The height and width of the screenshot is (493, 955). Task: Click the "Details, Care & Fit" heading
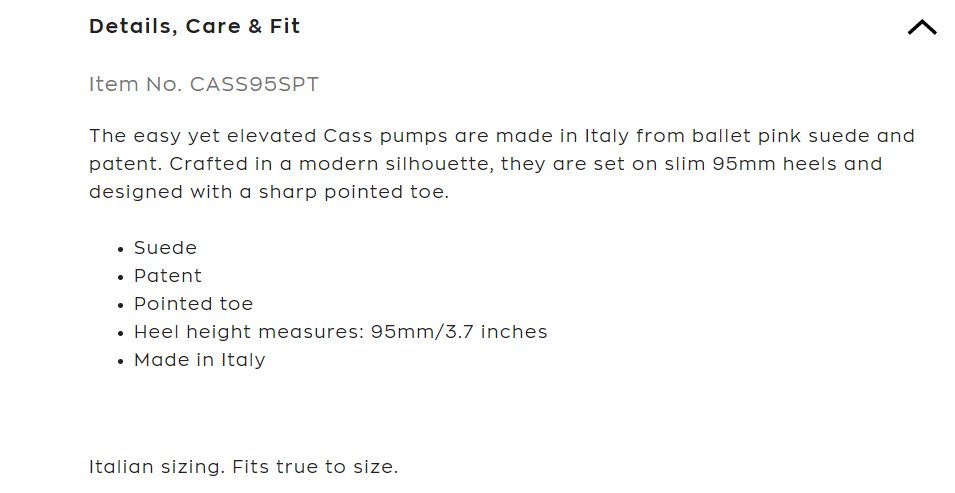[x=195, y=27]
